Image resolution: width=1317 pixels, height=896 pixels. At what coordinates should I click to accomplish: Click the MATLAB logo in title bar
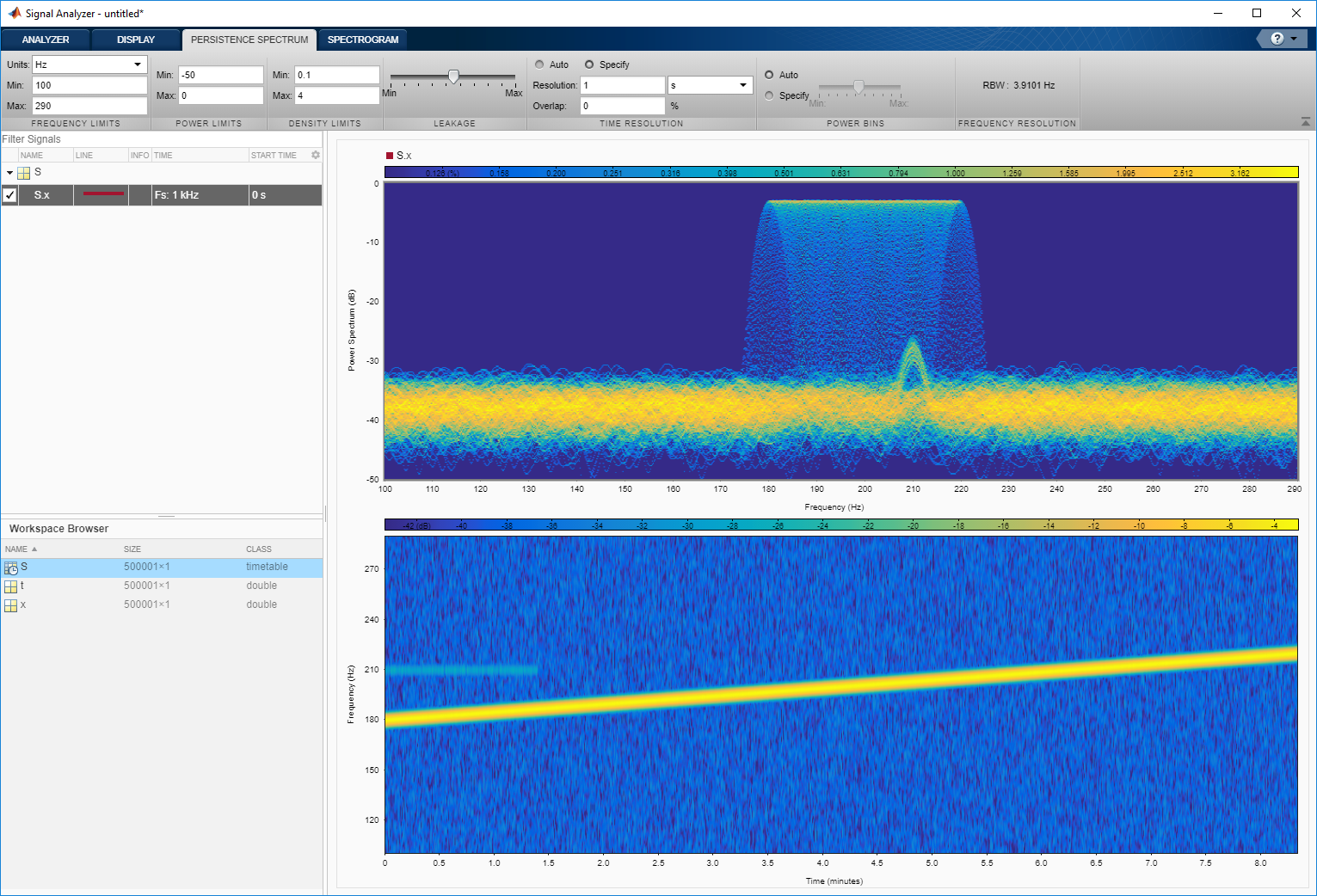tap(14, 13)
